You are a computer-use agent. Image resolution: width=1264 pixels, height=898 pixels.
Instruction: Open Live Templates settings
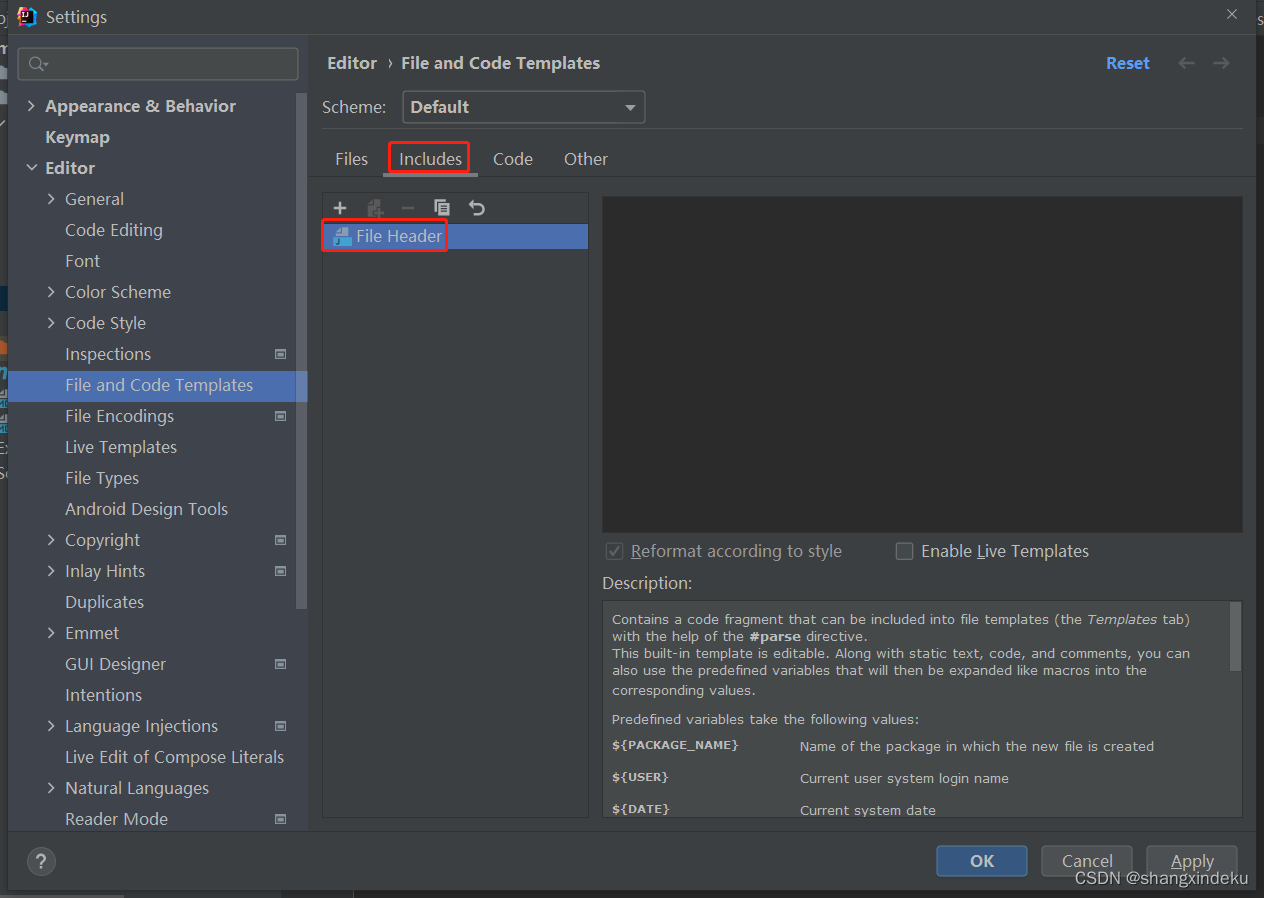coord(121,447)
